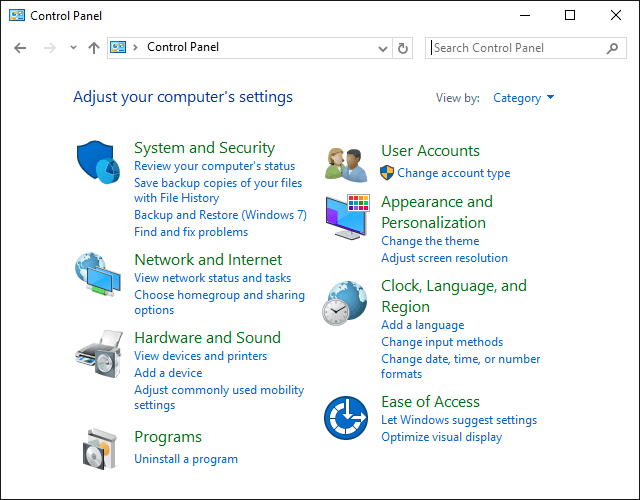Click the Hardware and Sound printer icon

click(97, 353)
